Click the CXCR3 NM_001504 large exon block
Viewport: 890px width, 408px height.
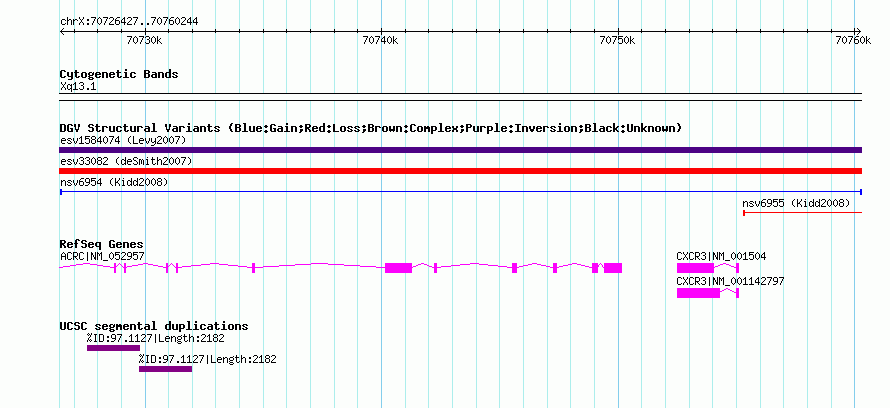(x=695, y=268)
